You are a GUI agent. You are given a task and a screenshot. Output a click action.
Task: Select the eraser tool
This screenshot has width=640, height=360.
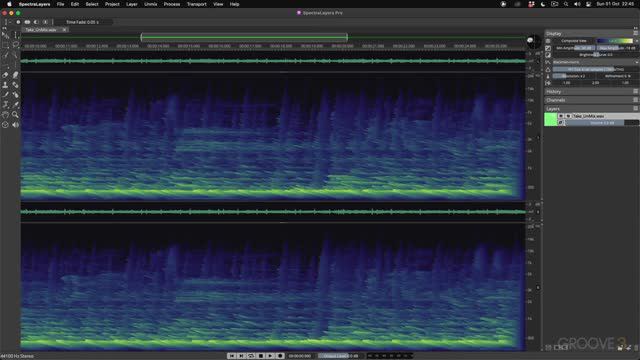pyautogui.click(x=5, y=75)
